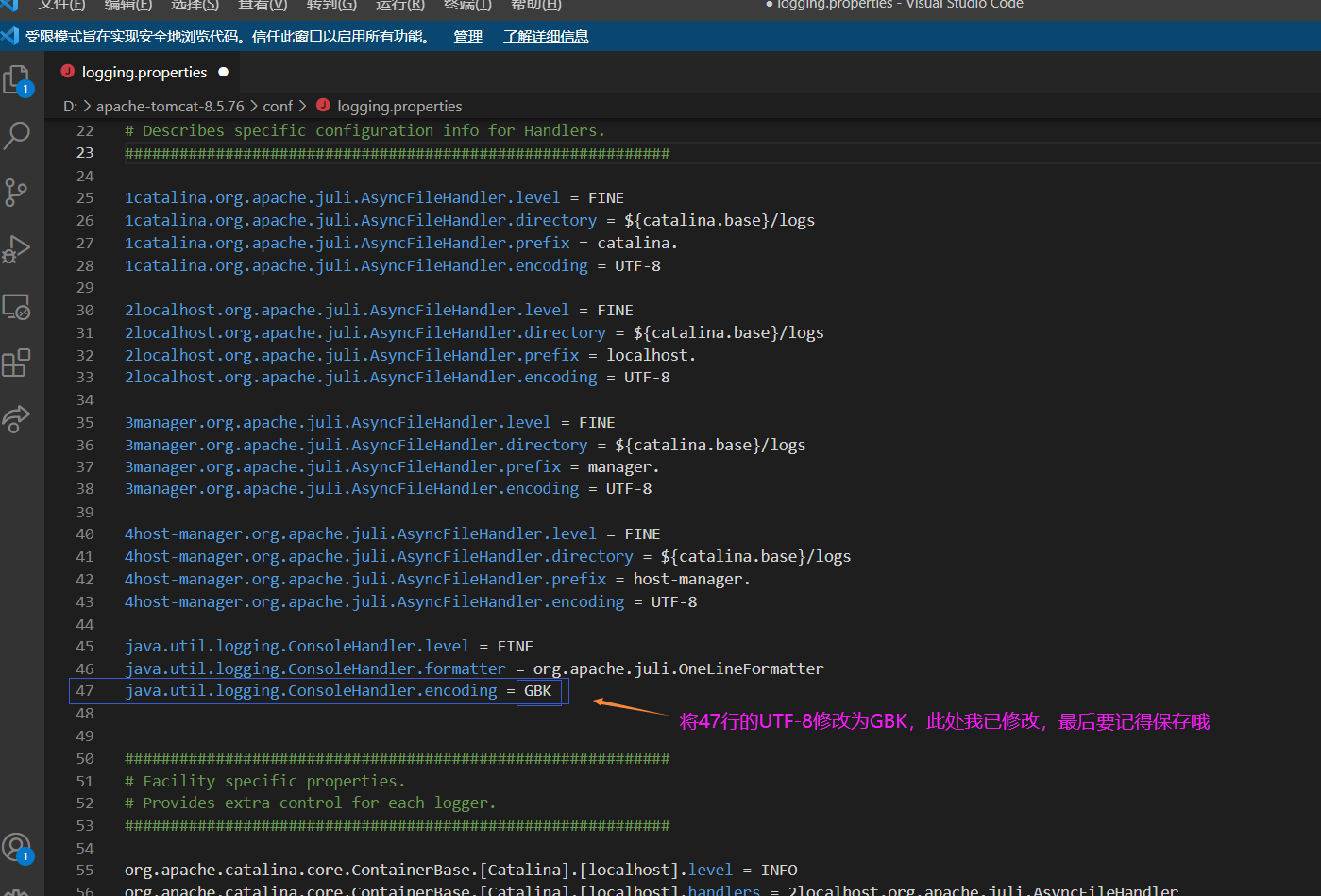
Task: Open the 帮助(H) menu
Action: pos(536,5)
